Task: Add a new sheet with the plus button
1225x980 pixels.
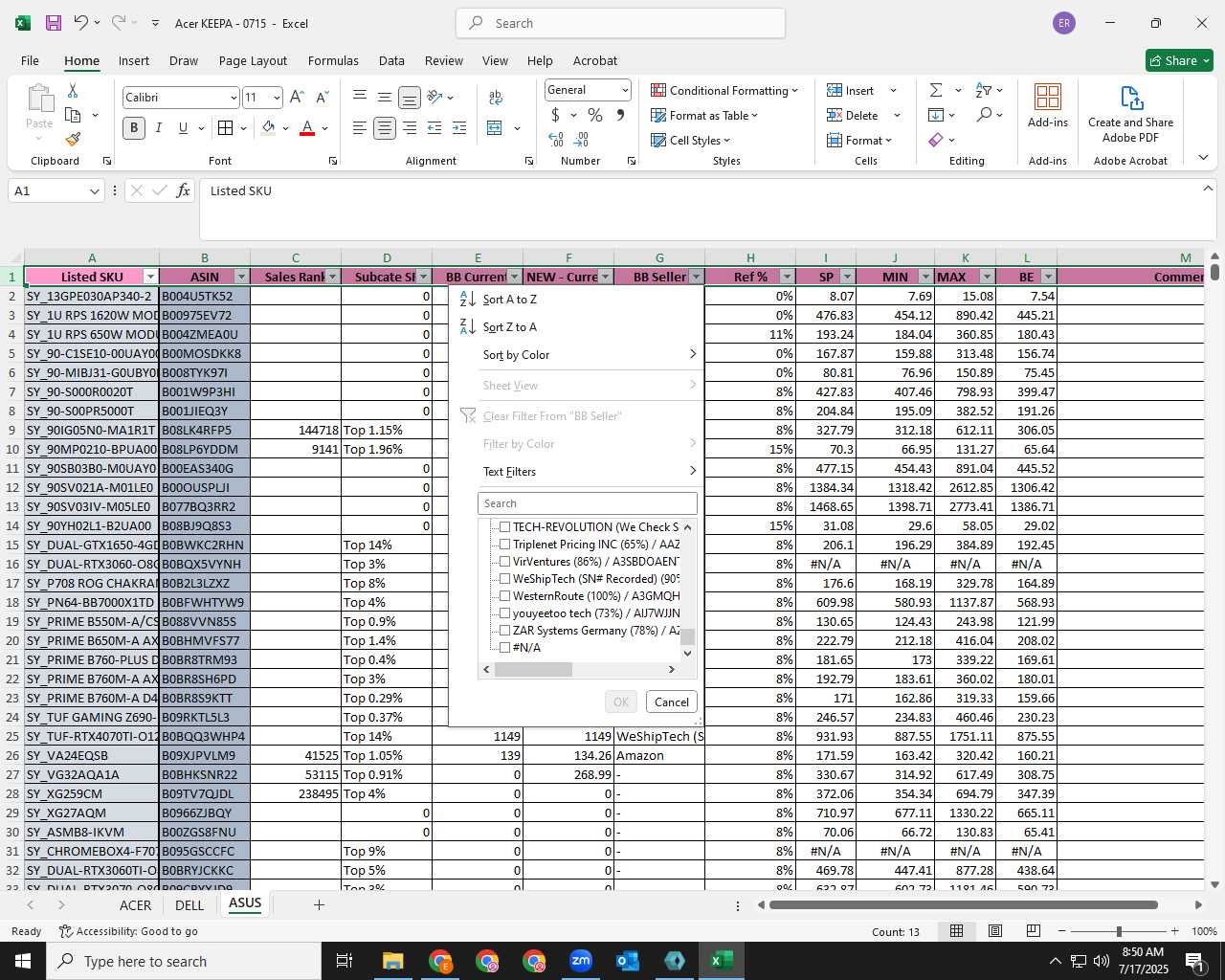Action: click(x=320, y=904)
